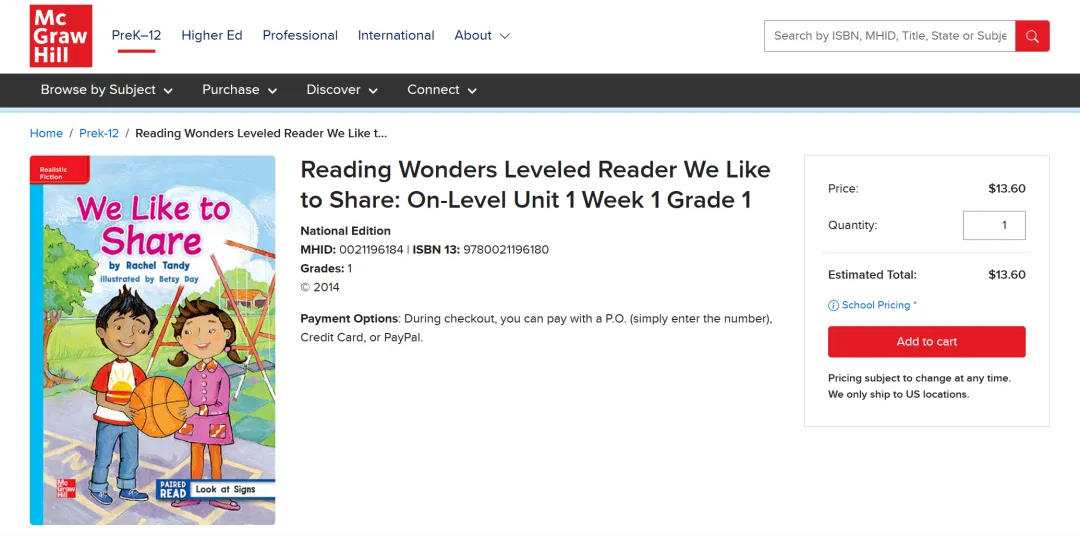
Task: Click the Estimated Total amount $13.60
Action: click(1007, 275)
